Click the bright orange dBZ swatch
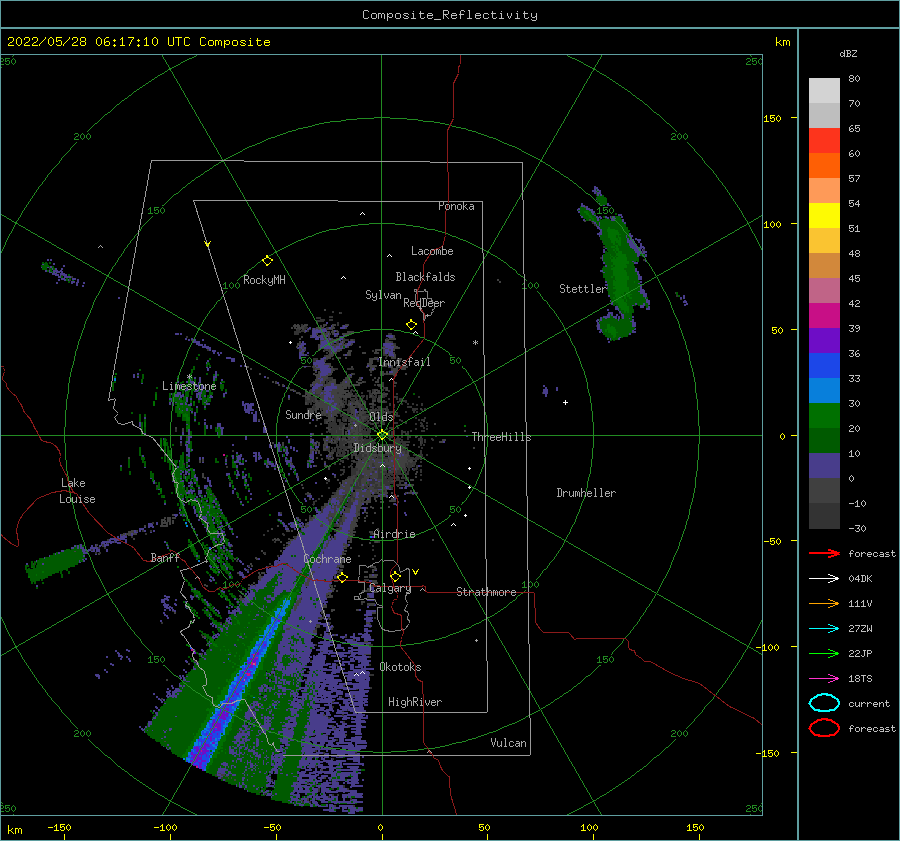The height and width of the screenshot is (841, 900). tap(824, 166)
